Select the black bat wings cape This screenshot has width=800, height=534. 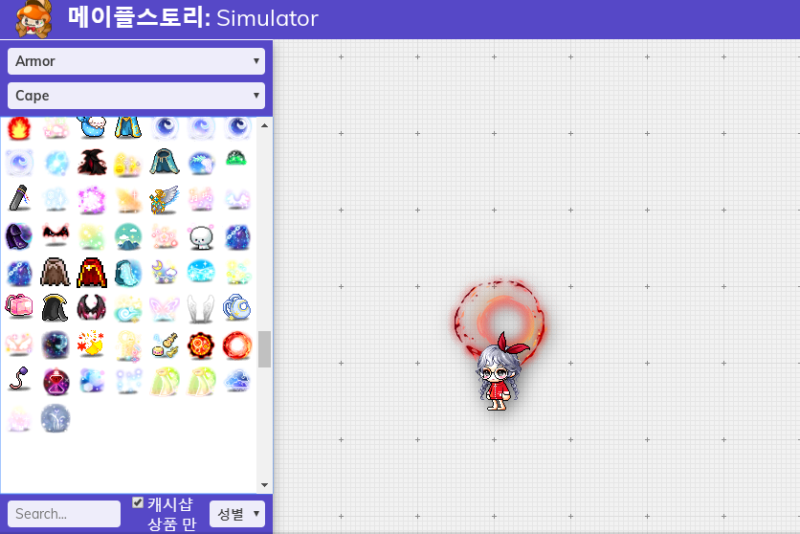pos(56,235)
